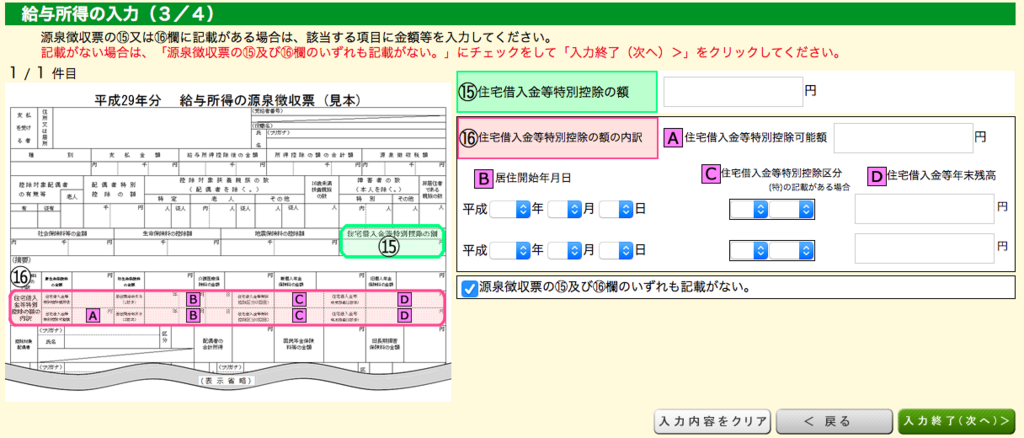
Task: Check the 源泉徴収票の⑮及び⑯欄のいずれも記載がない checkbox
Action: click(x=470, y=289)
